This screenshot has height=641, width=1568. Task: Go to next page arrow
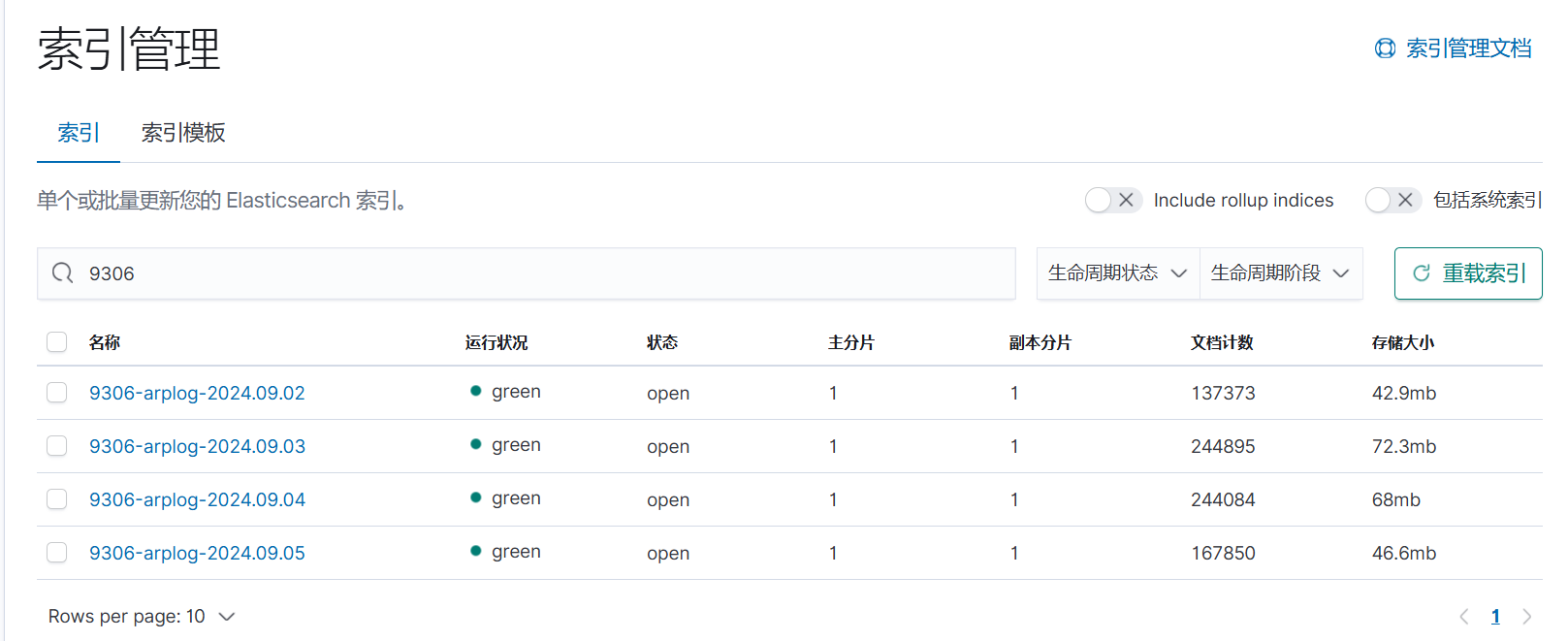coord(1527,616)
